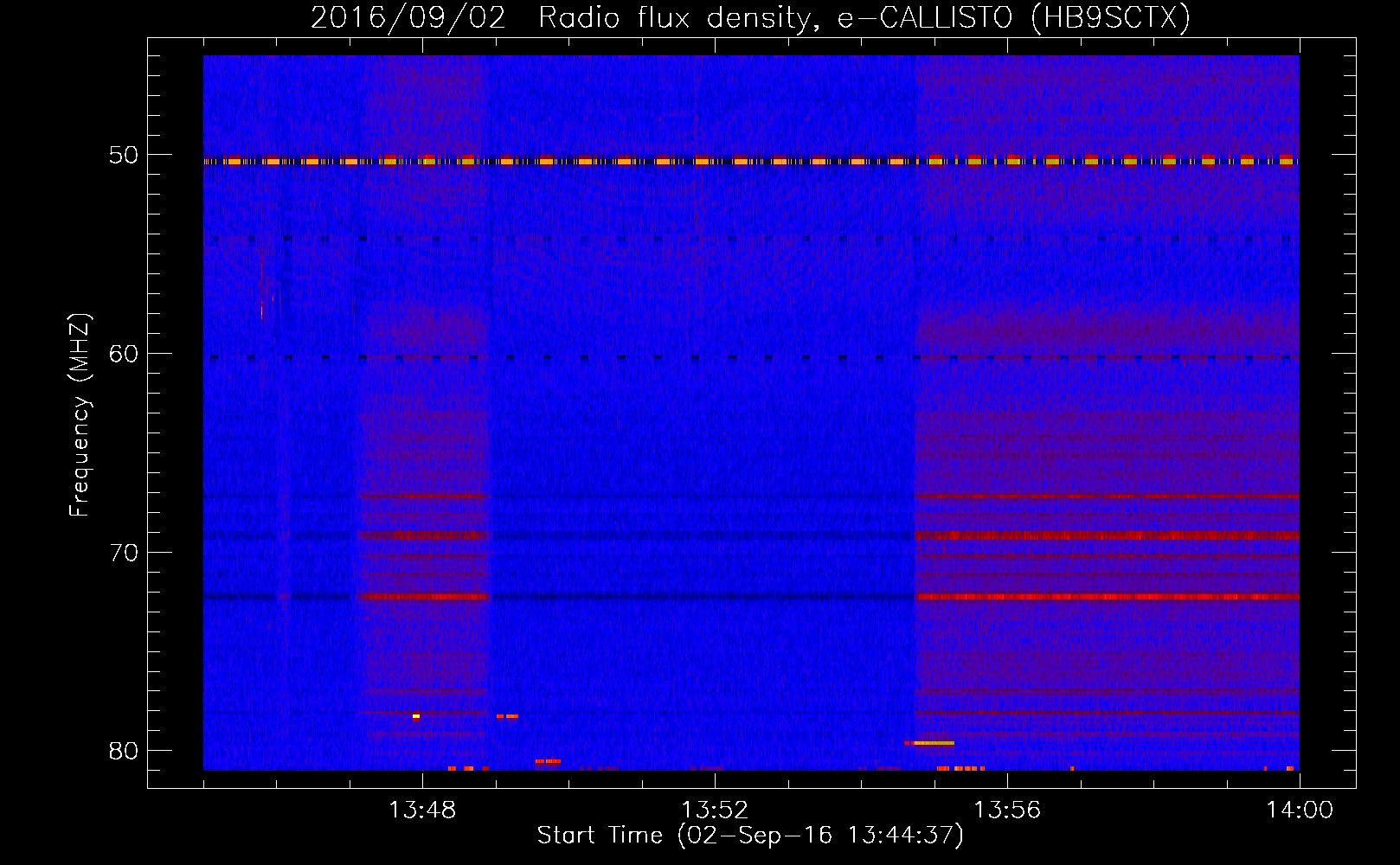Click the 50 frequency tick label
Screen dimensions: 1400x865
point(123,156)
